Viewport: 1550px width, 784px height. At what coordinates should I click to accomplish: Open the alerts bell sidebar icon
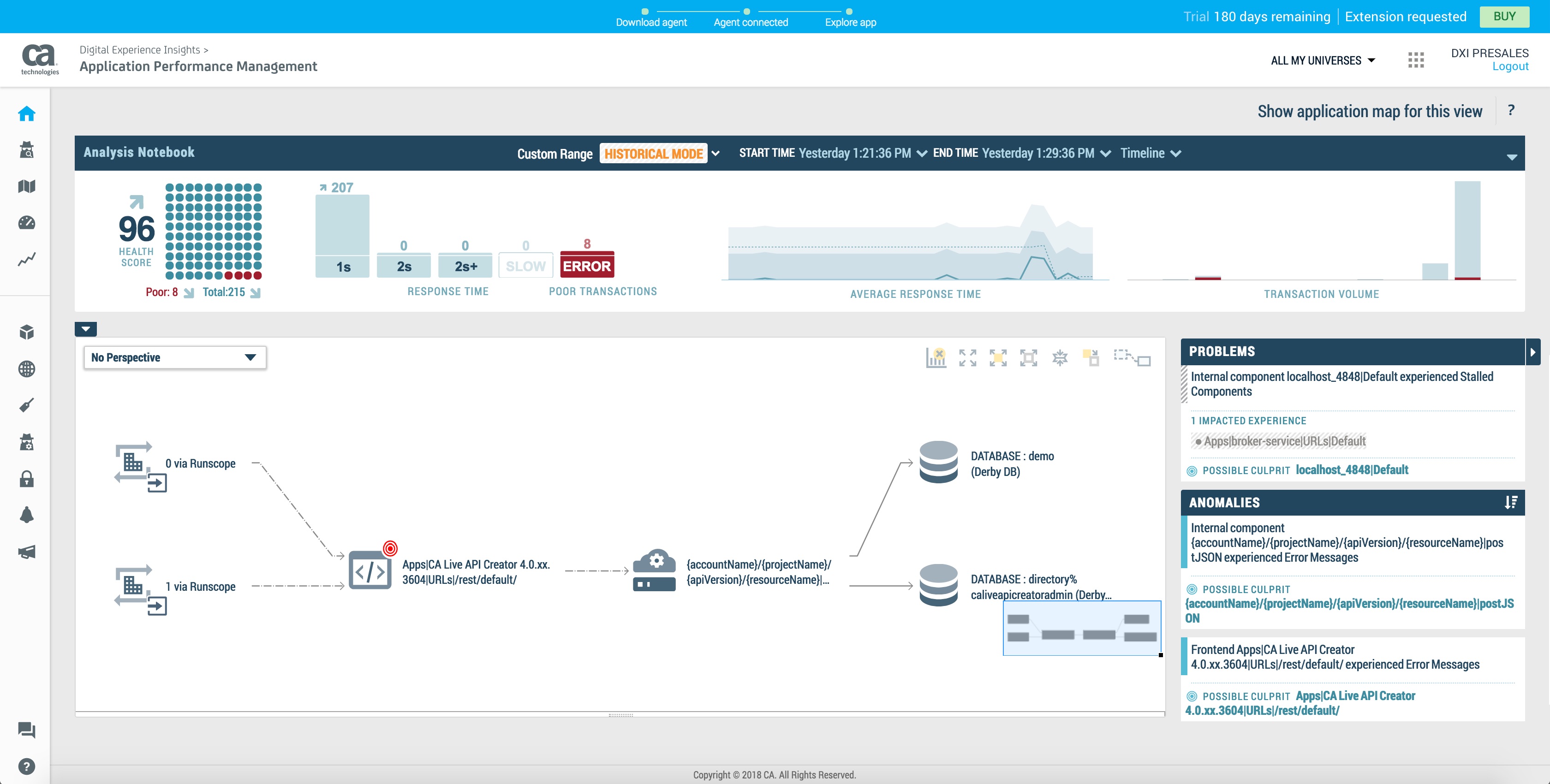point(26,515)
